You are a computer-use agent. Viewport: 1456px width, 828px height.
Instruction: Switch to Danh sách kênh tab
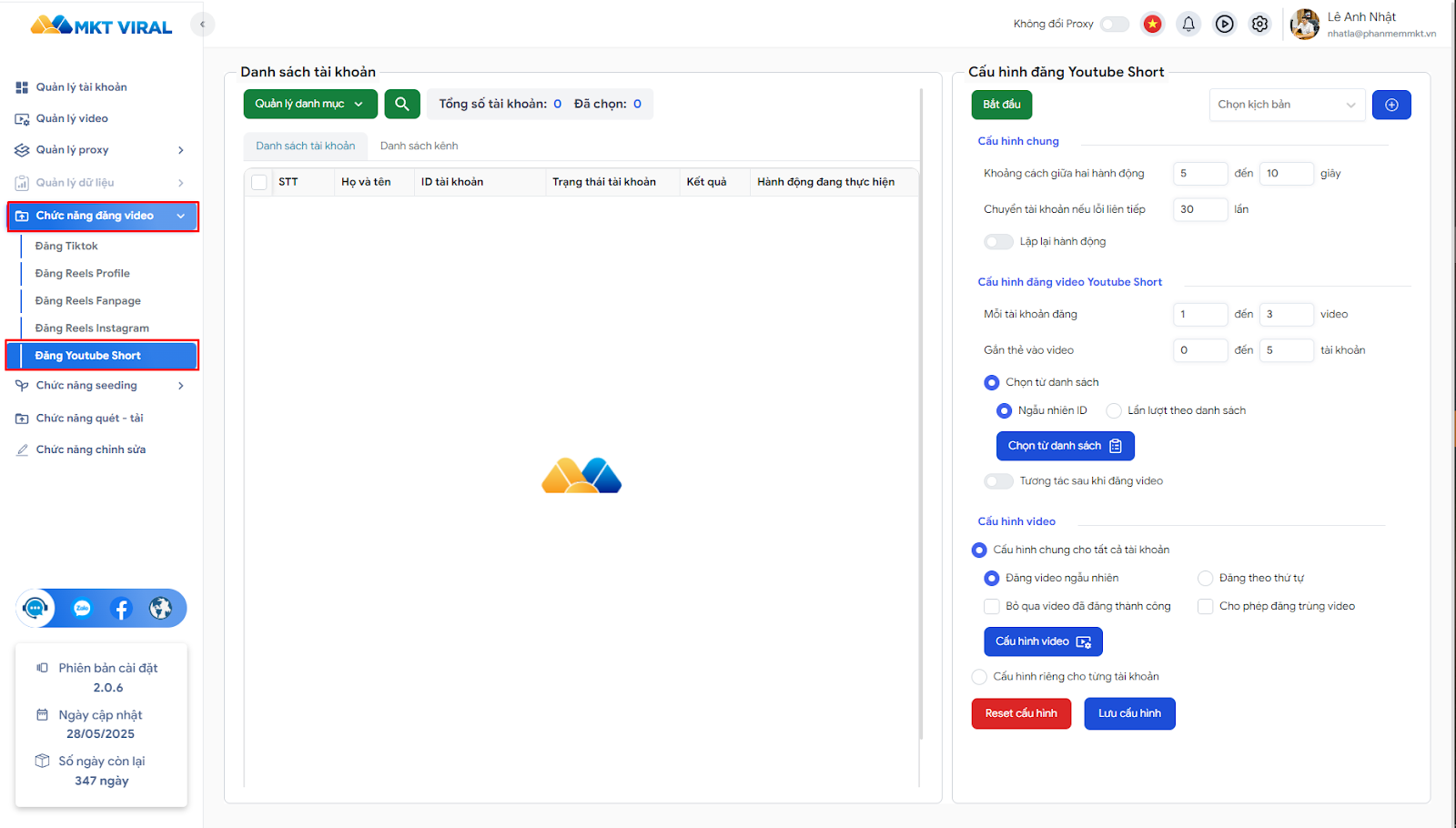coord(420,146)
